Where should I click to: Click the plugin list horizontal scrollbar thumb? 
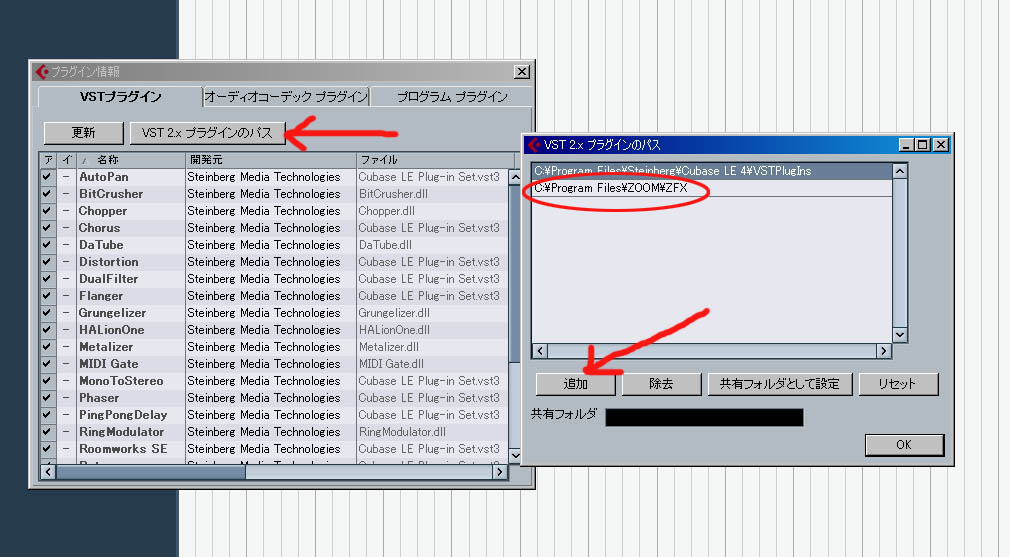pyautogui.click(x=151, y=472)
